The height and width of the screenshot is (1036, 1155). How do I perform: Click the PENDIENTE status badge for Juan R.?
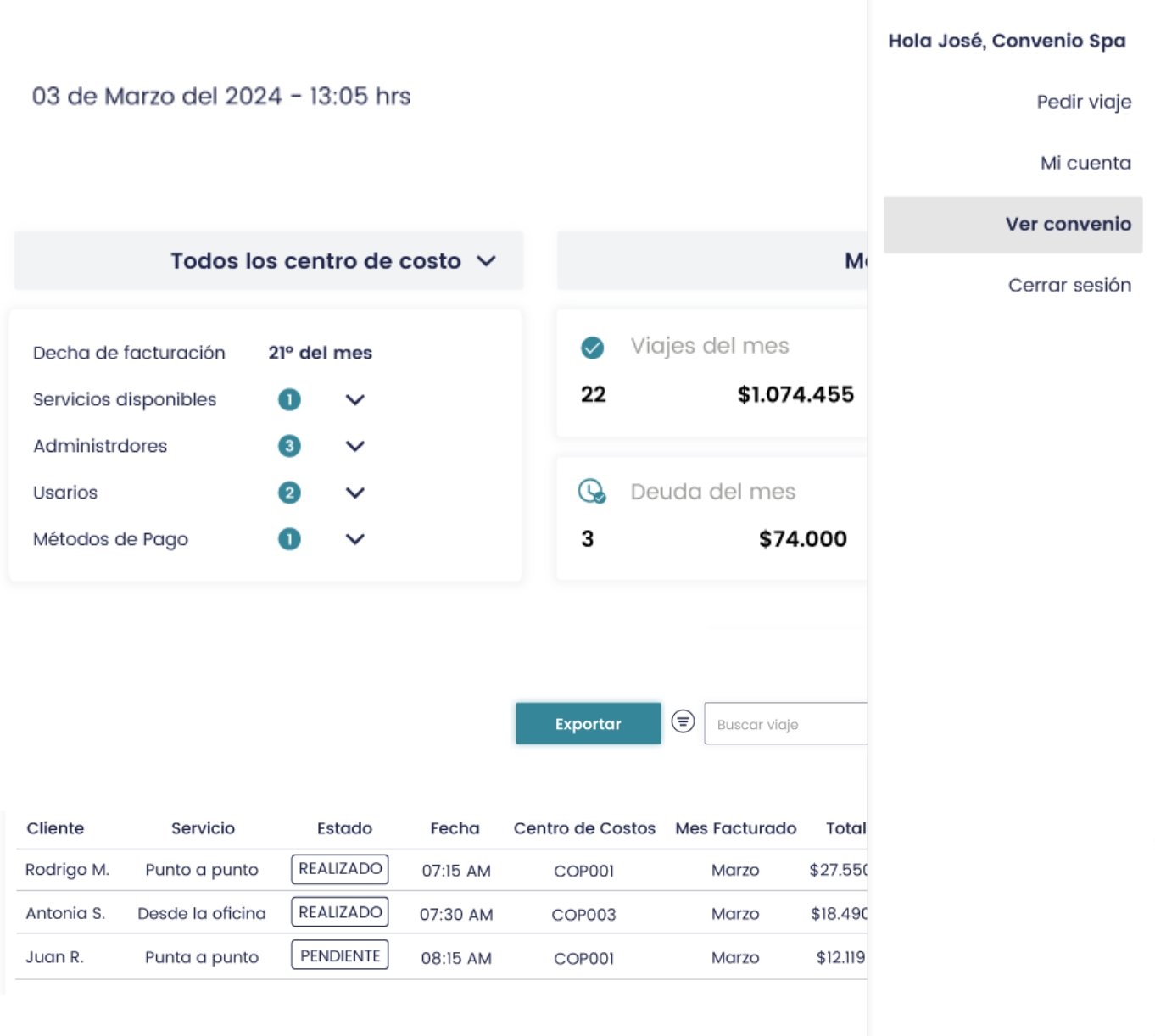pos(340,955)
